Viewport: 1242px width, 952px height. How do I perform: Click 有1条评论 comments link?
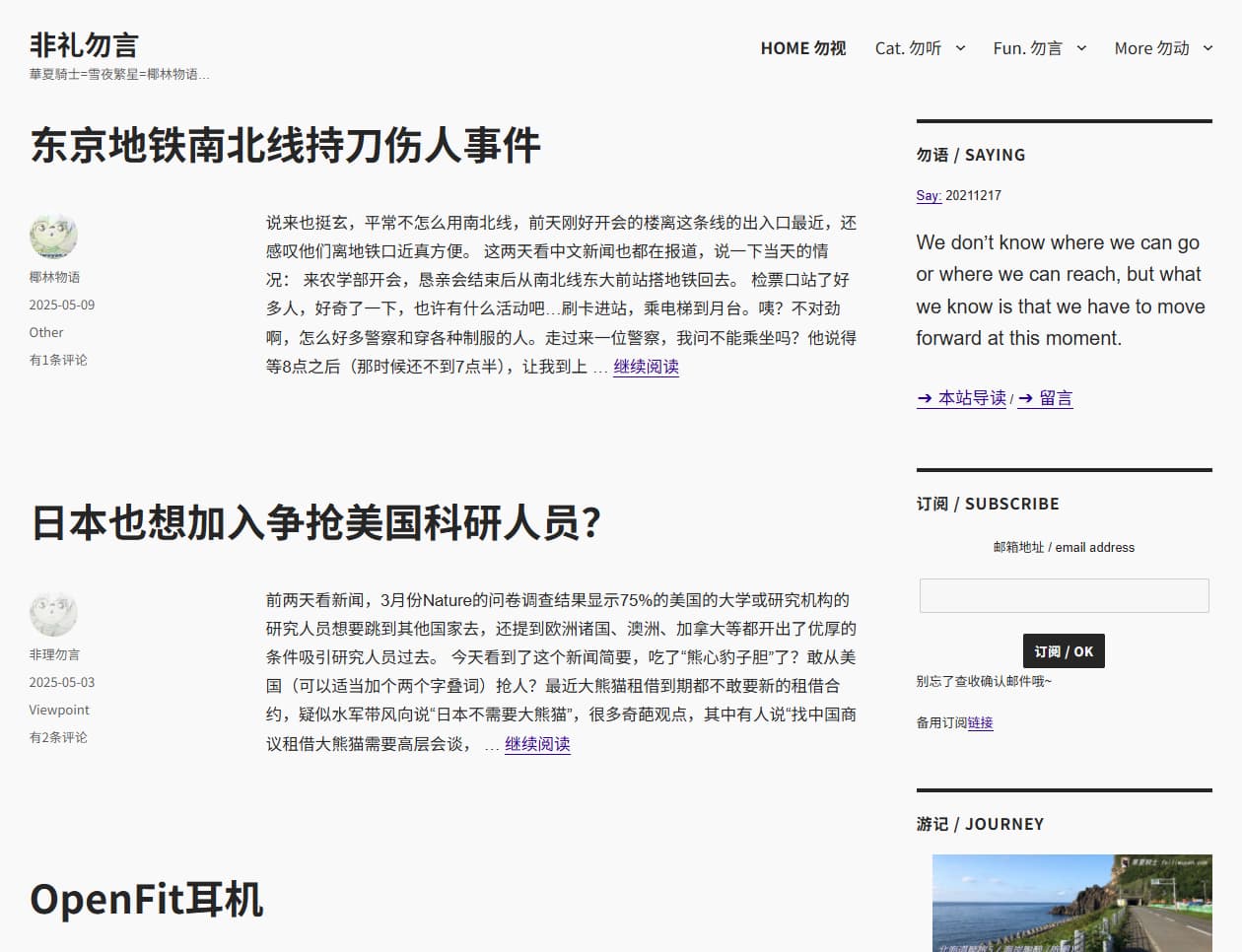tap(57, 360)
